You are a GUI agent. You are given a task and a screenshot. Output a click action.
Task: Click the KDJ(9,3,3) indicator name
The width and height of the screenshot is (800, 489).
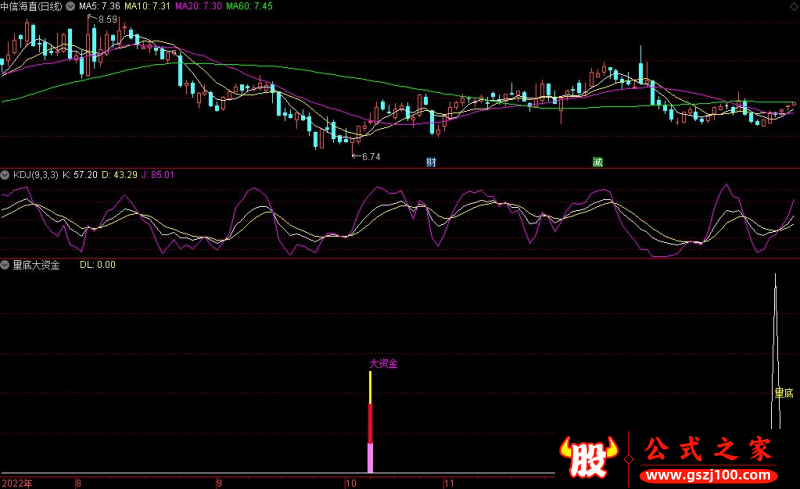(34, 175)
